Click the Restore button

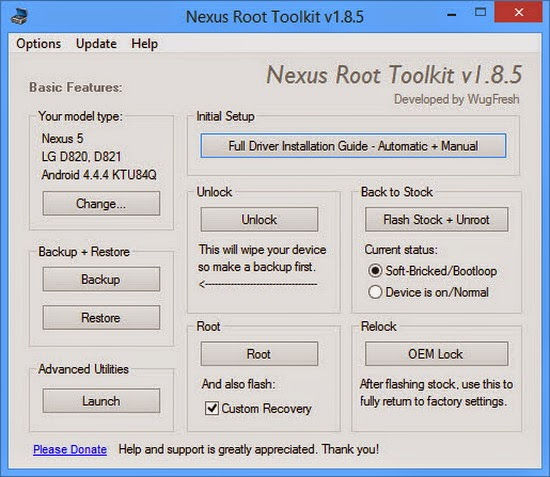click(101, 317)
